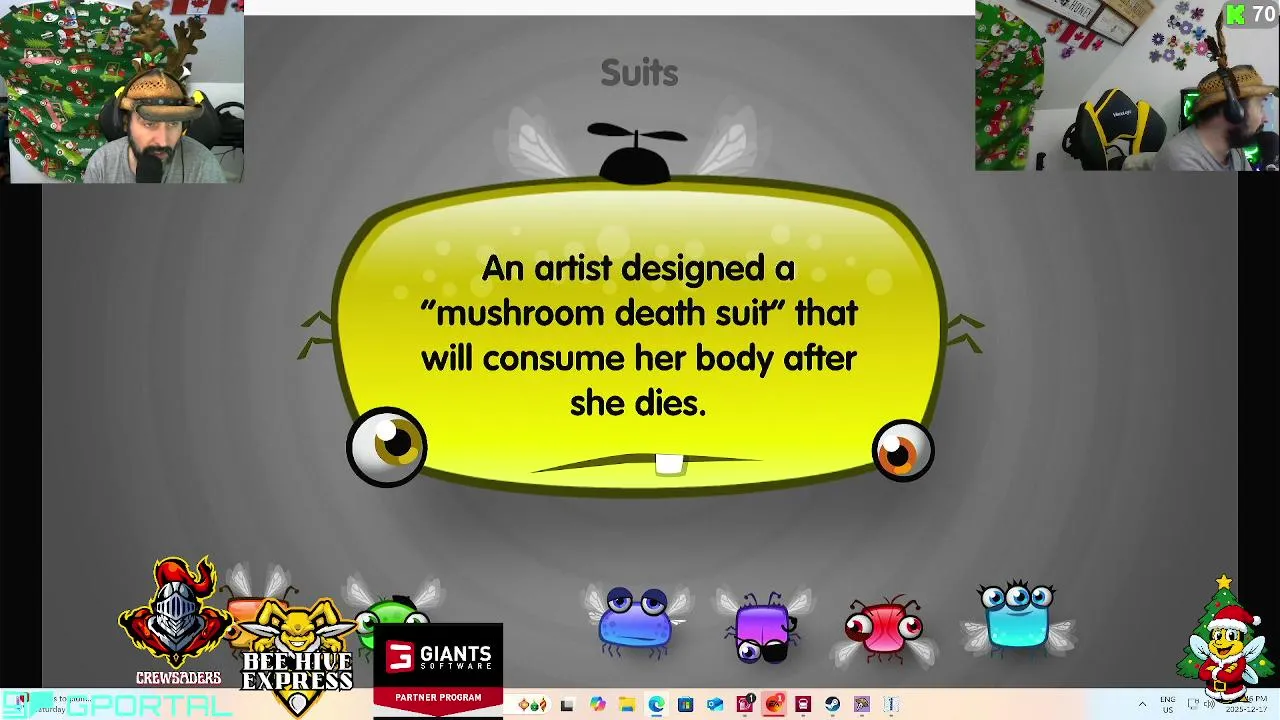Open Outlook from the taskbar
Image resolution: width=1280 pixels, height=720 pixels.
714,705
